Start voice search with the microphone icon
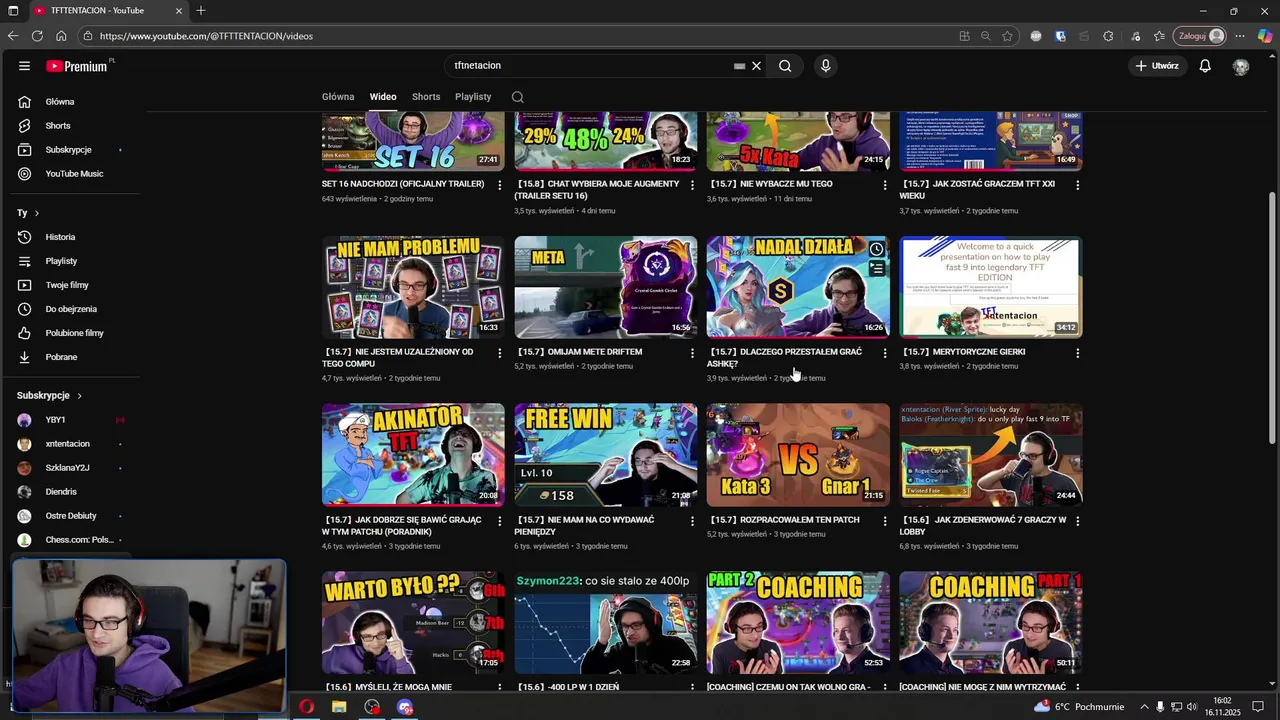 (x=825, y=66)
